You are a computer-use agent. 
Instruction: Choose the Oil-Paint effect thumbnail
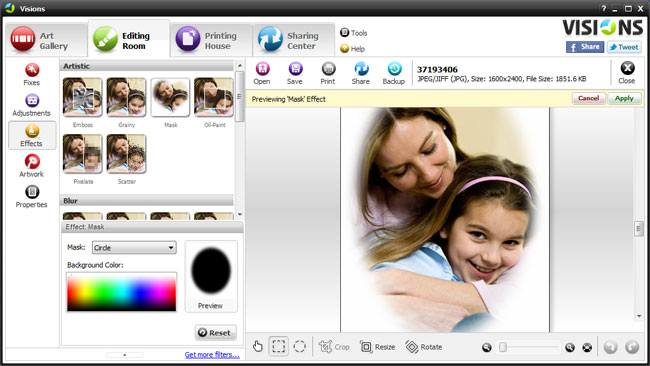coord(214,97)
